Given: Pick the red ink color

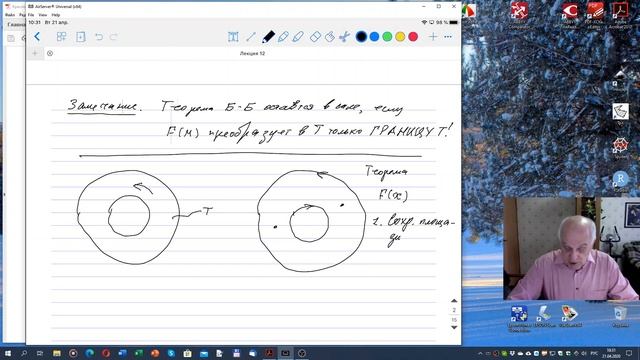Looking at the screenshot, I should [x=413, y=37].
